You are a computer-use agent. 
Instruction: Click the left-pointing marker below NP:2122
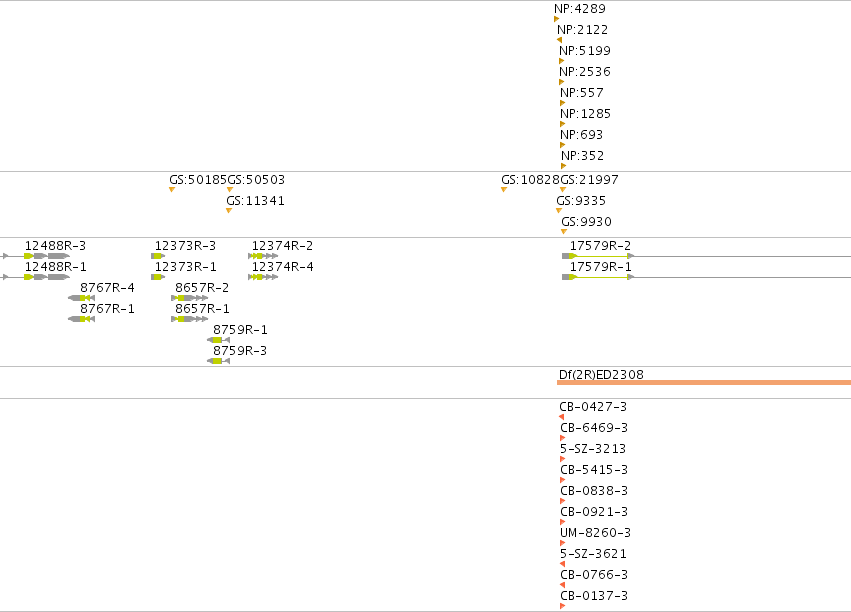coord(560,40)
